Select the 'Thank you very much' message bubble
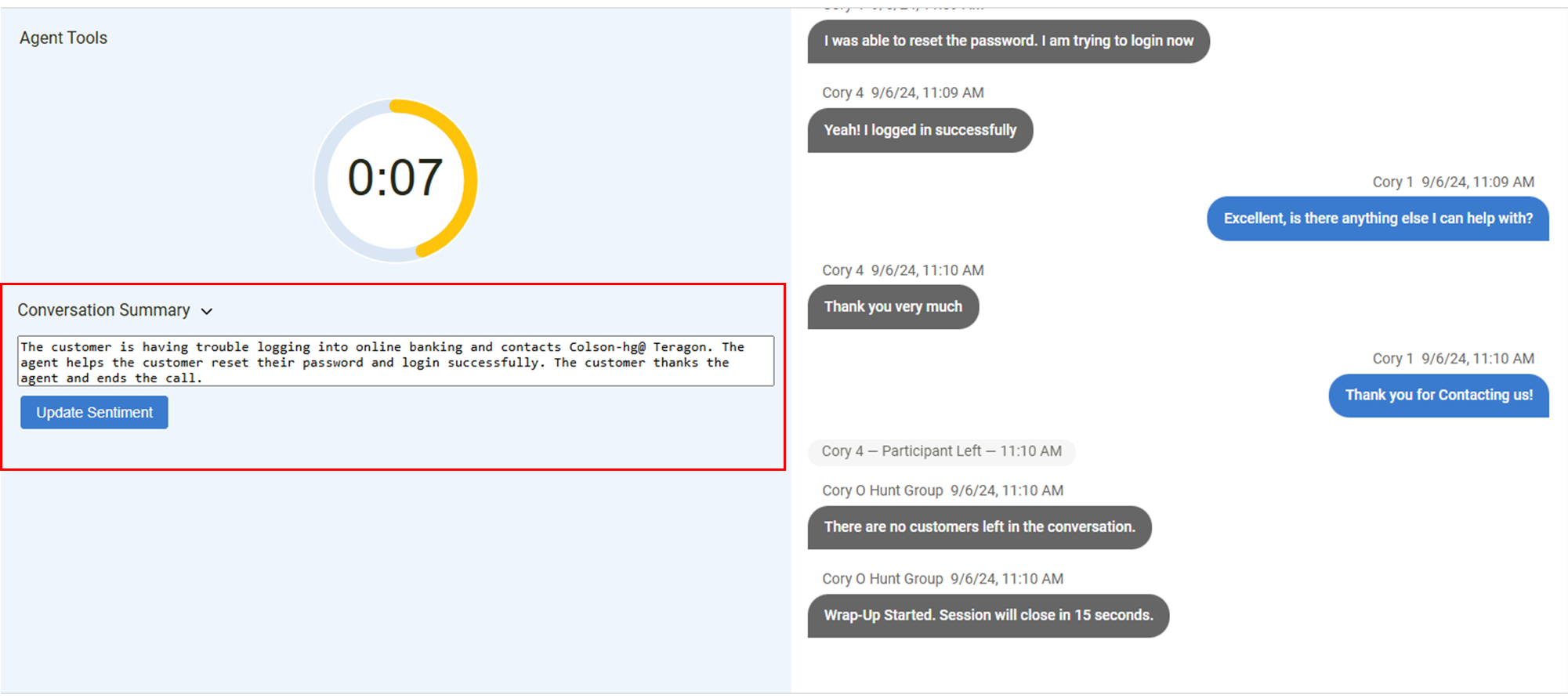This screenshot has width=1568, height=698. pyautogui.click(x=893, y=307)
